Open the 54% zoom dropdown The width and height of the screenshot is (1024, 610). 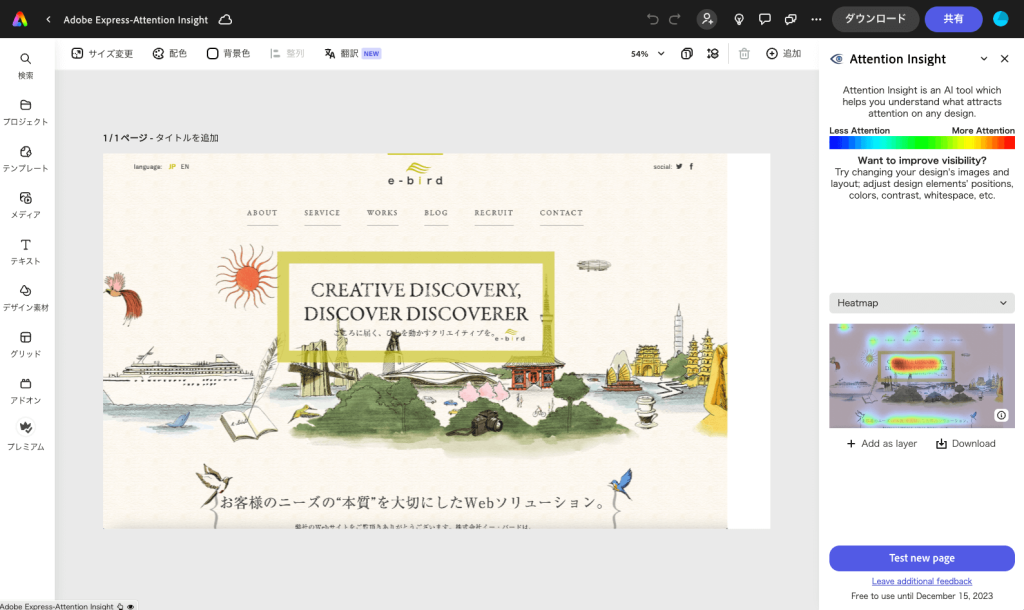647,54
